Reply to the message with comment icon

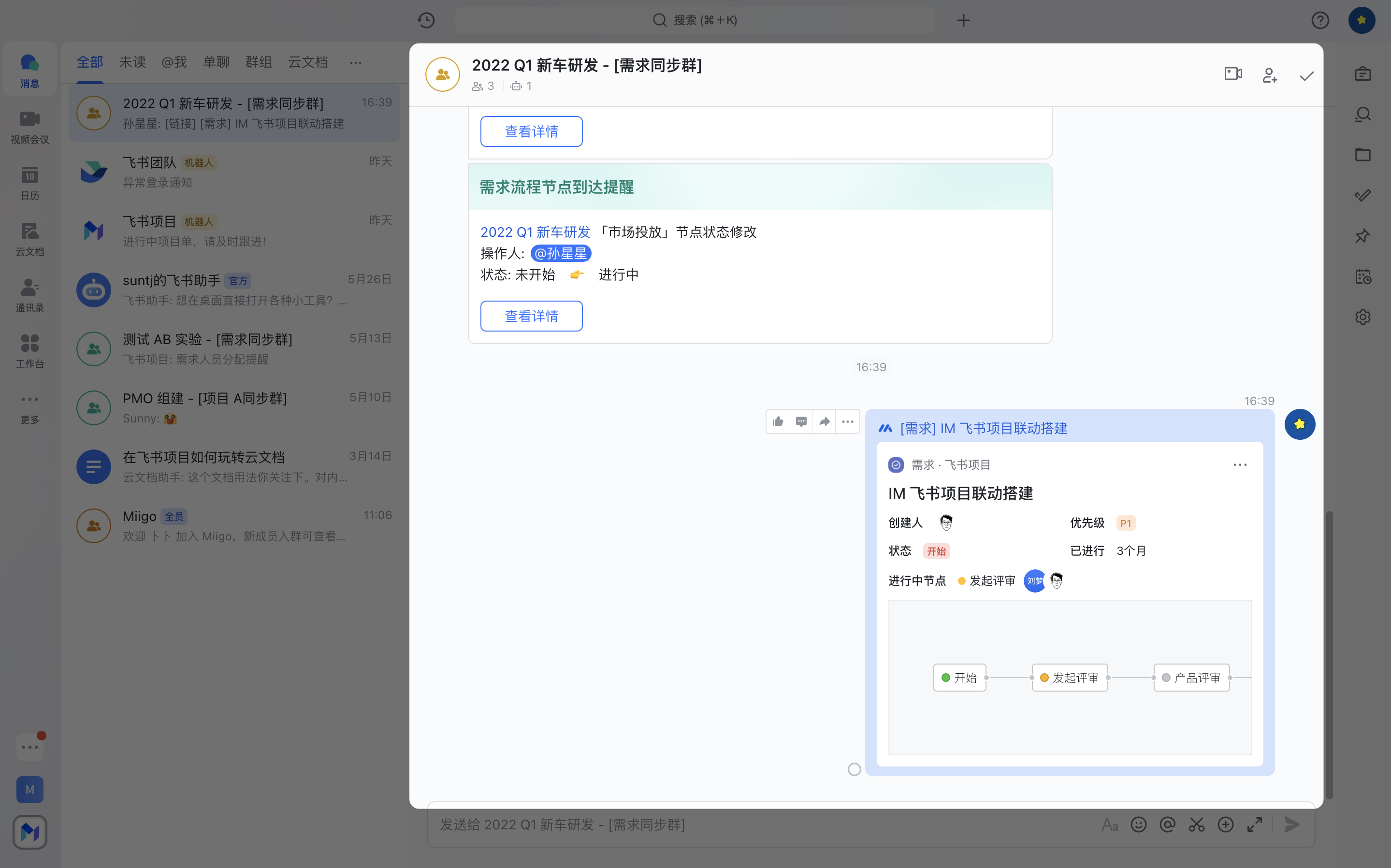point(801,421)
